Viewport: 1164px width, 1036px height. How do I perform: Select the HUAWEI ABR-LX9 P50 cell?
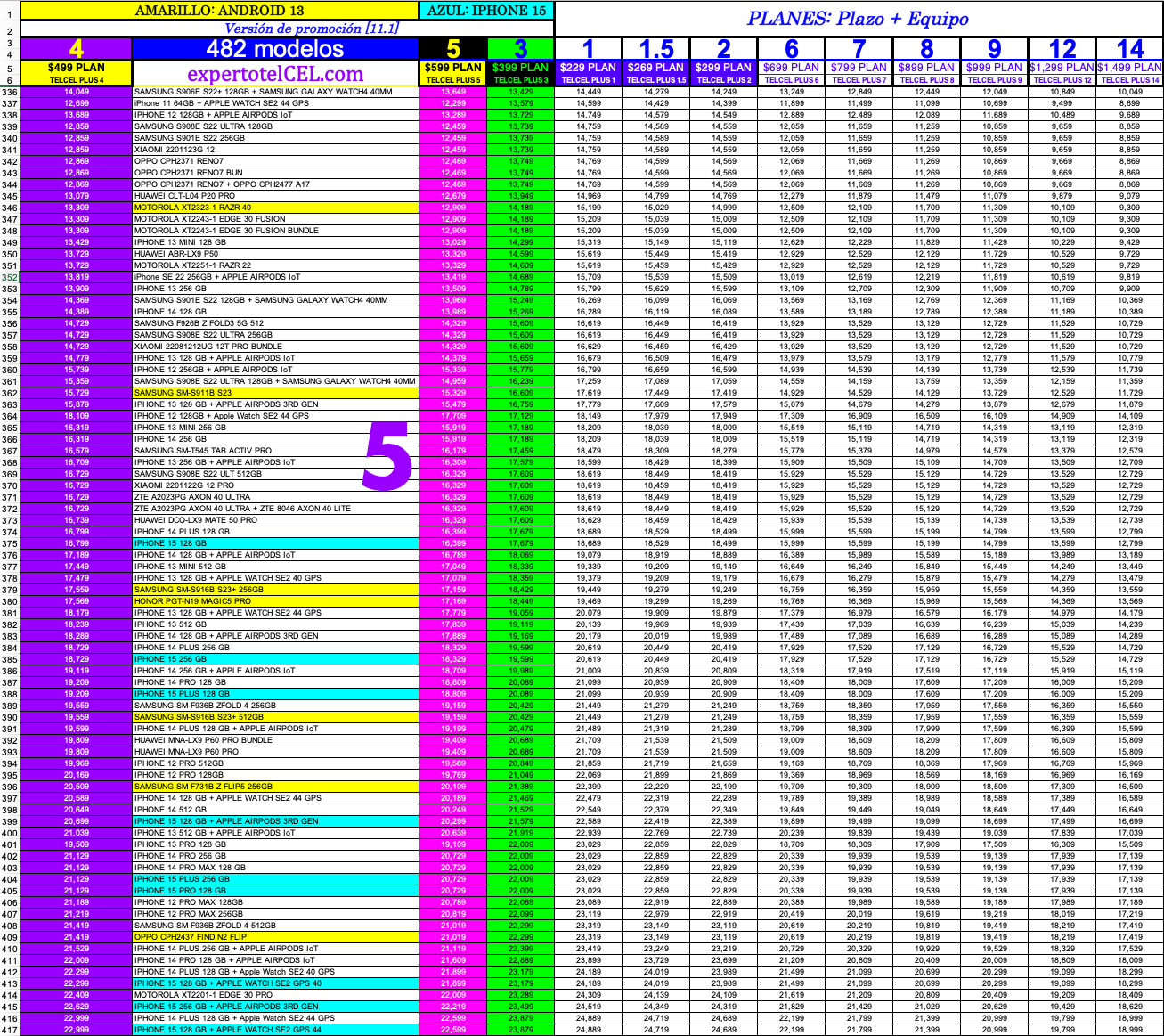[275, 254]
